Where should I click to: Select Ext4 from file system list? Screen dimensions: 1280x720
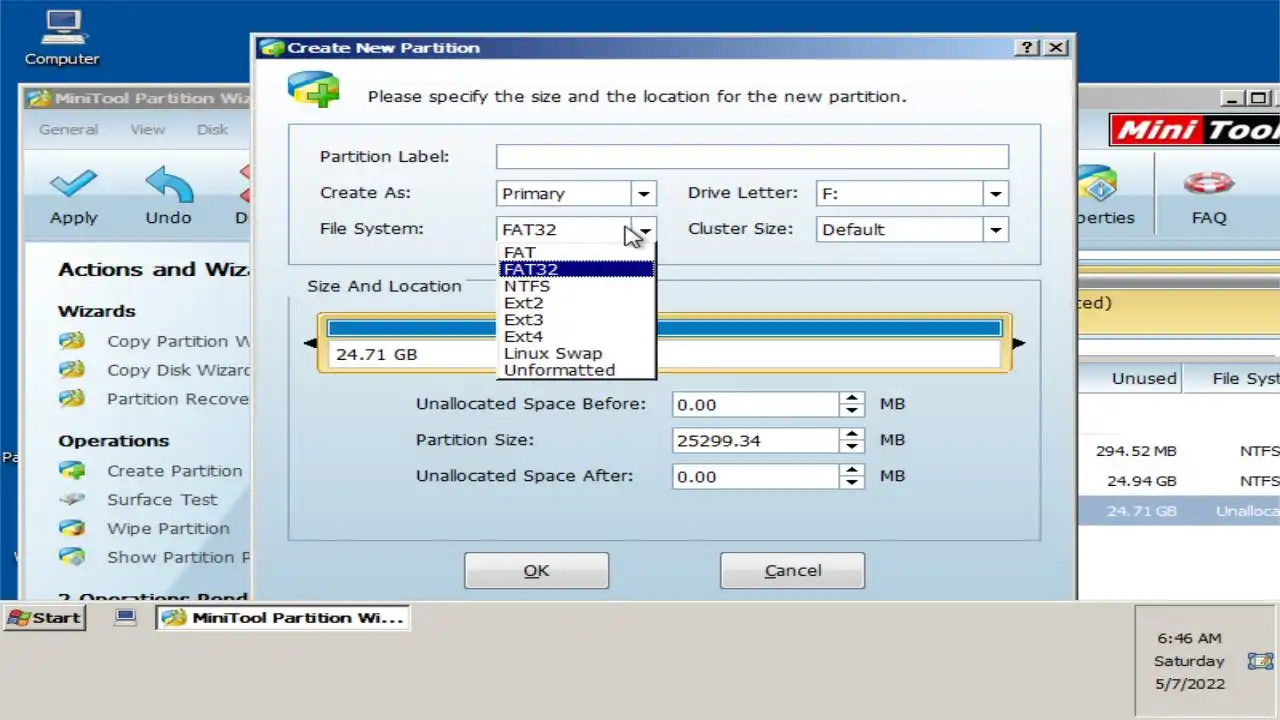click(576, 337)
